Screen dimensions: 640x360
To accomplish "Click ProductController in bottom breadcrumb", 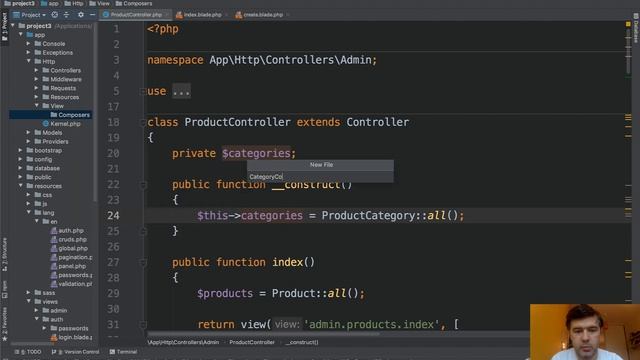I will point(252,342).
